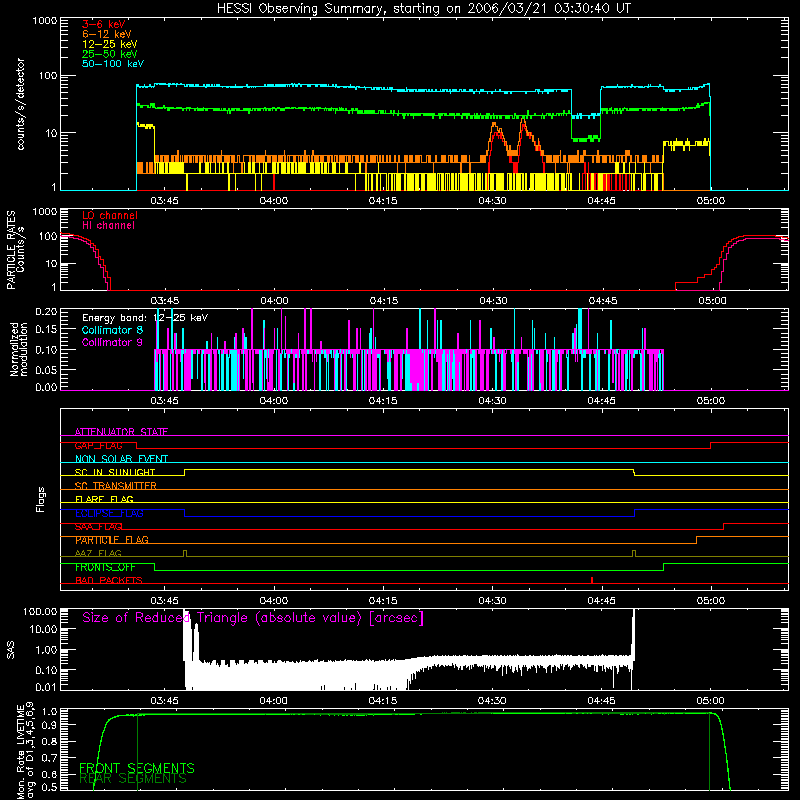Click the blue ECLIPSE_FLAG label

point(109,513)
